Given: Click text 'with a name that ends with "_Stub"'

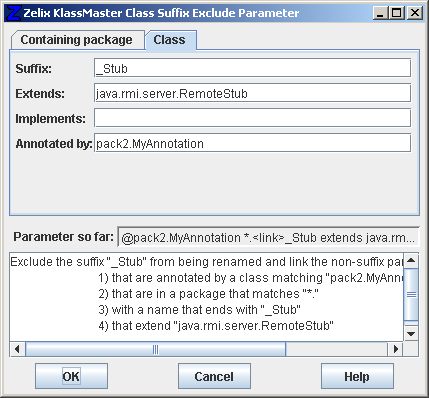Looking at the screenshot, I should pos(206,310).
